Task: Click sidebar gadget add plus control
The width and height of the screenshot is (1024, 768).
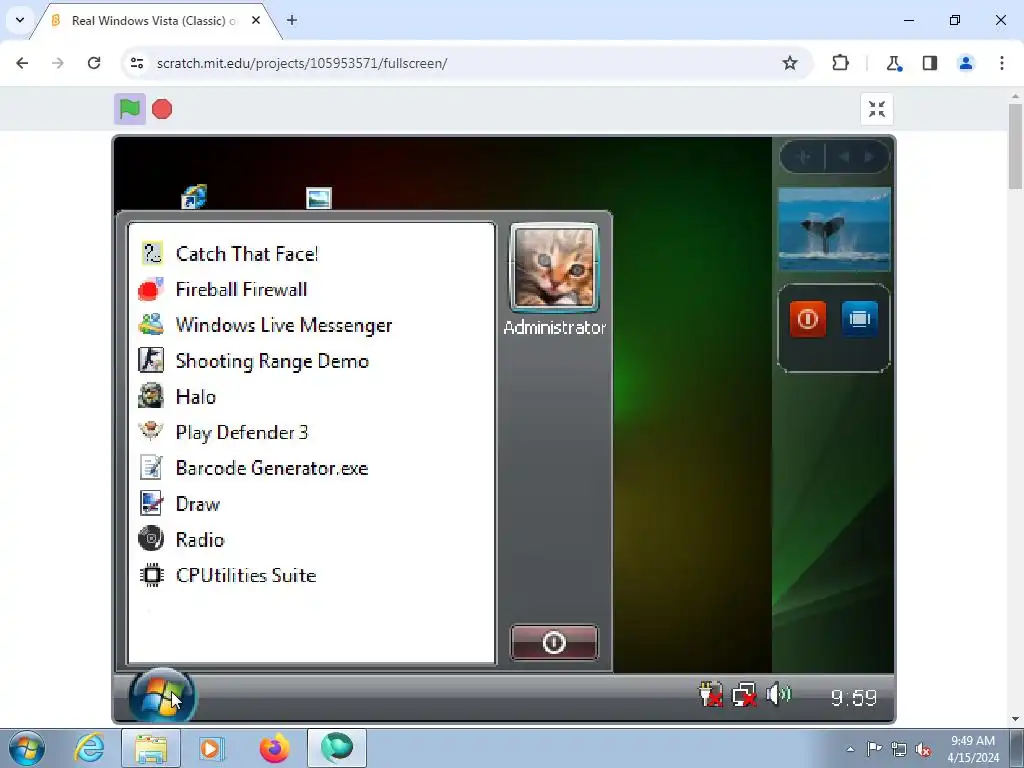Action: point(803,157)
